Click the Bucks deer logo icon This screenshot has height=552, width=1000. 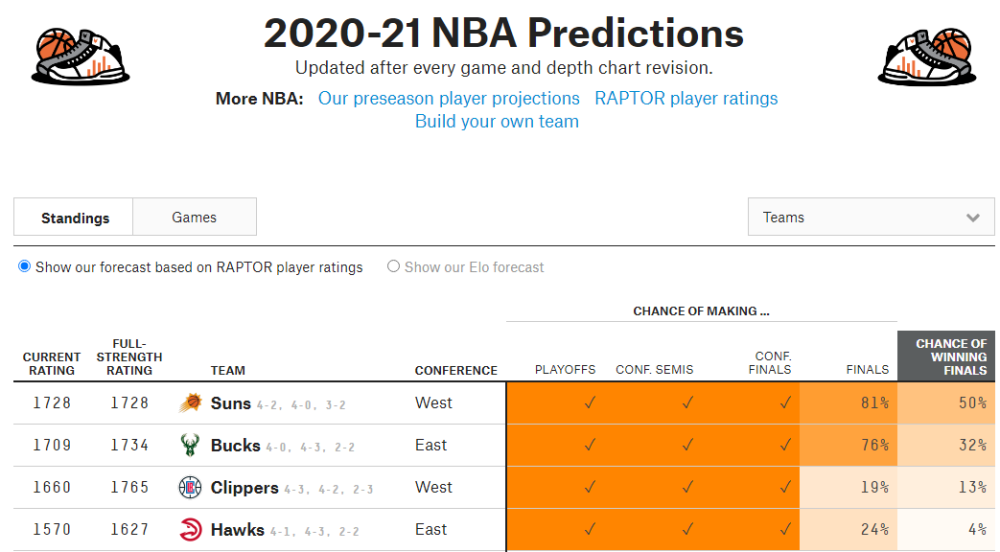click(190, 445)
